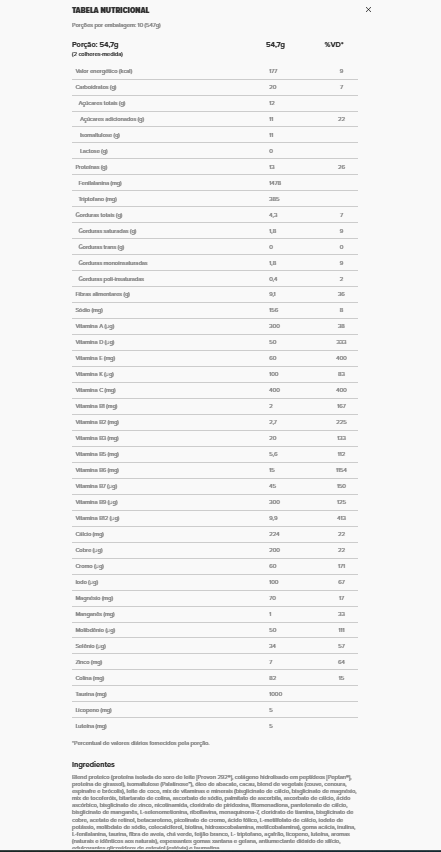
Task: Select the Licopeno row
Action: 215,710
